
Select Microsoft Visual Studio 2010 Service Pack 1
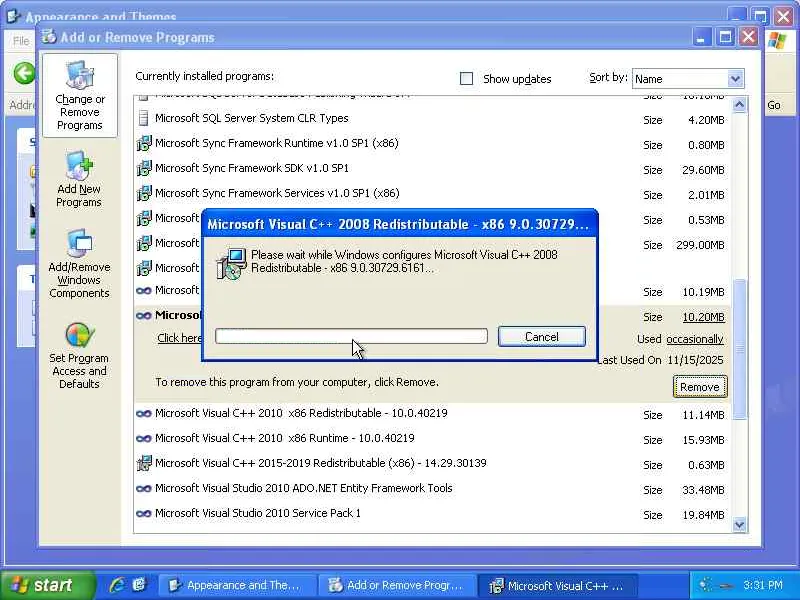[433, 513]
